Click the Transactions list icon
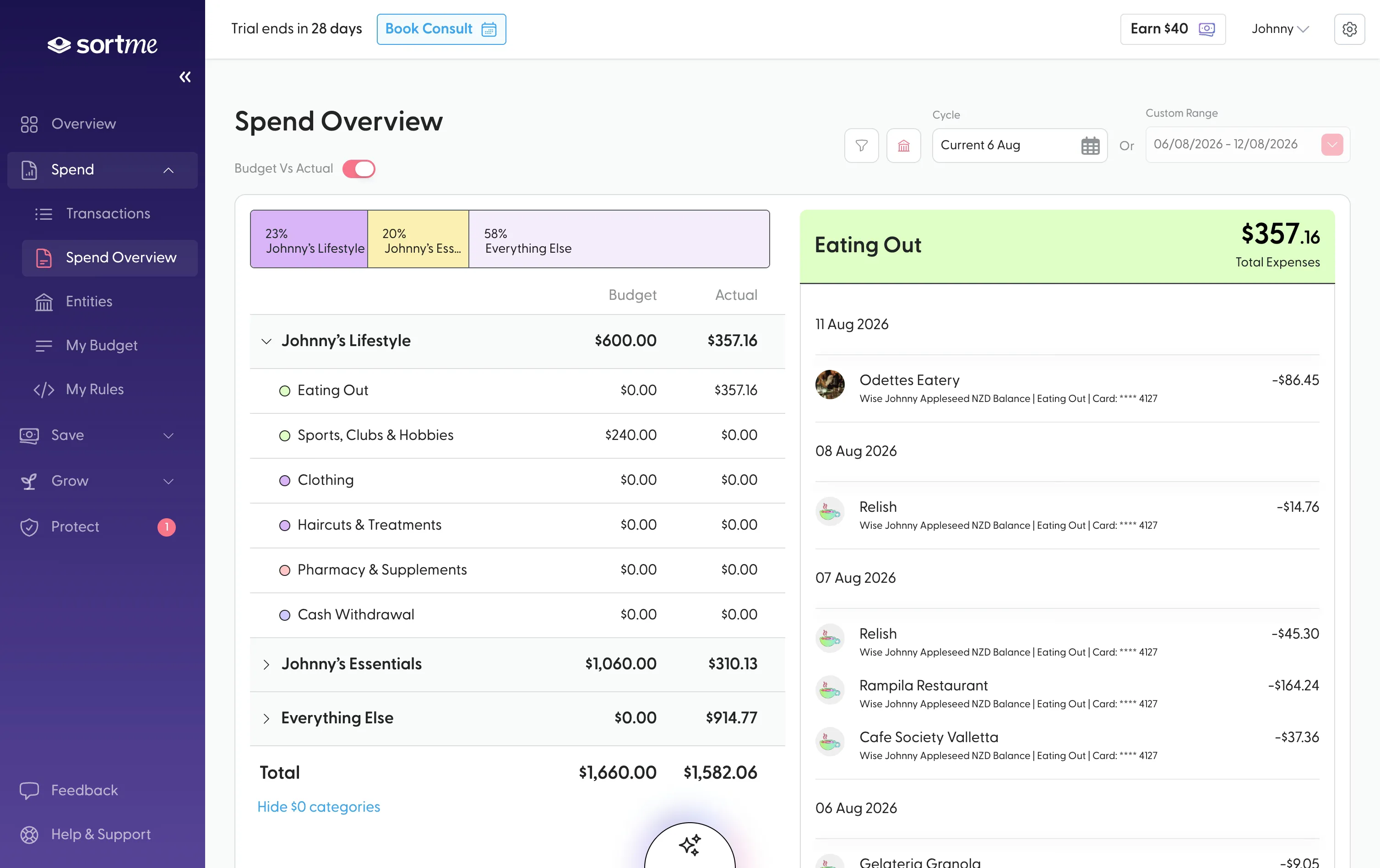Screen dimensions: 1380x868 point(43,214)
